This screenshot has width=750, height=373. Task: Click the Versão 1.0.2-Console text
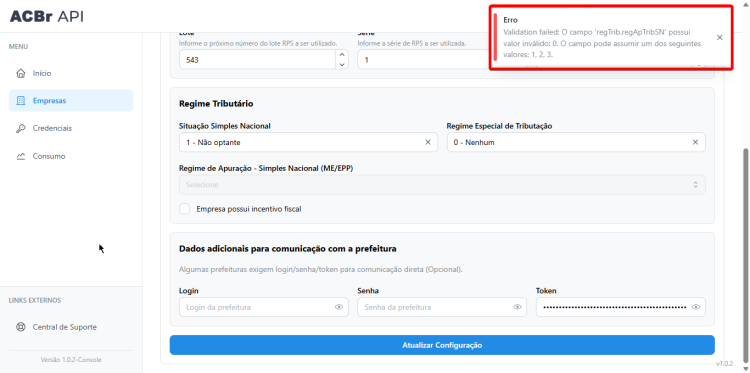click(71, 360)
